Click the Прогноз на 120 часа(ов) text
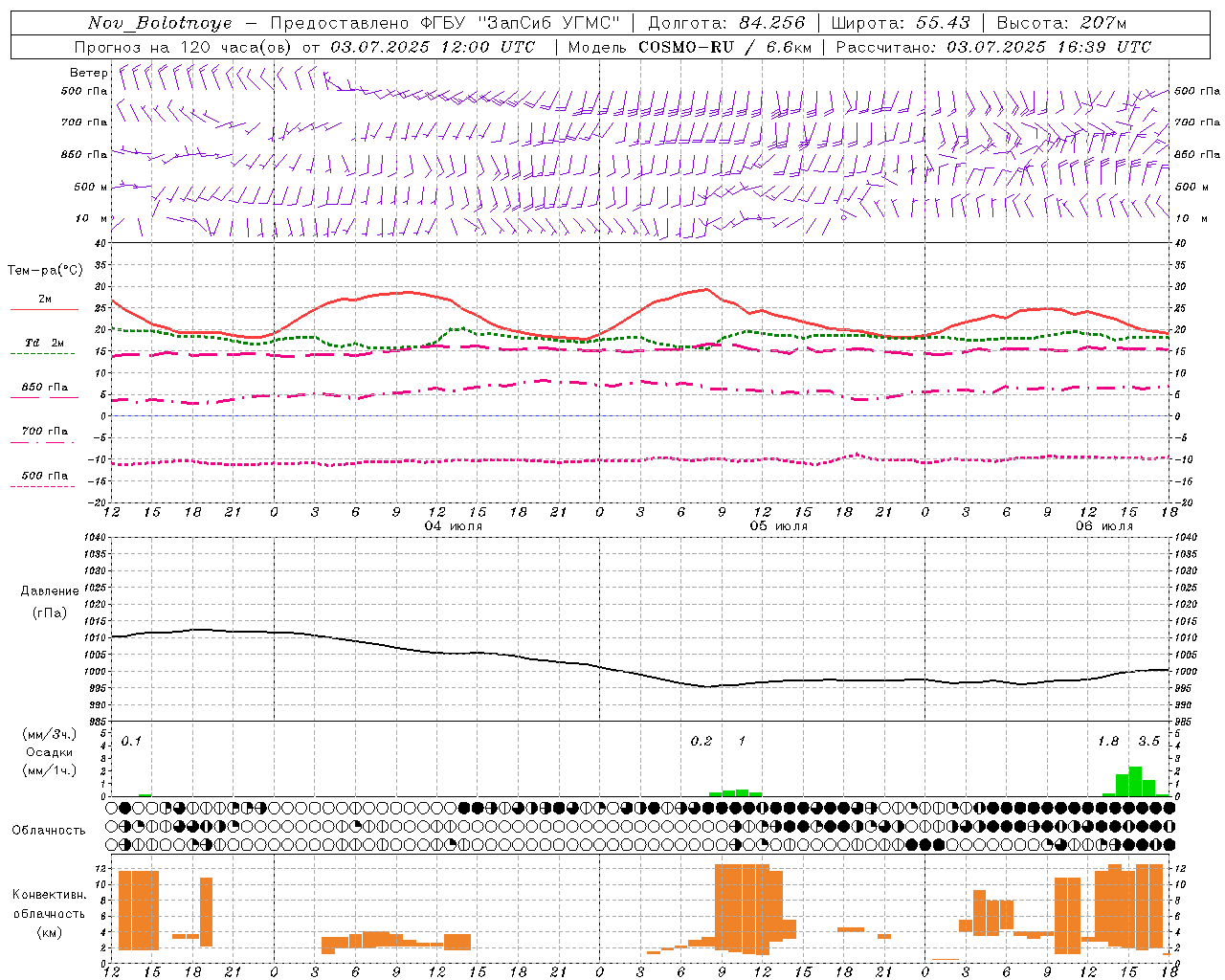 tap(185, 47)
